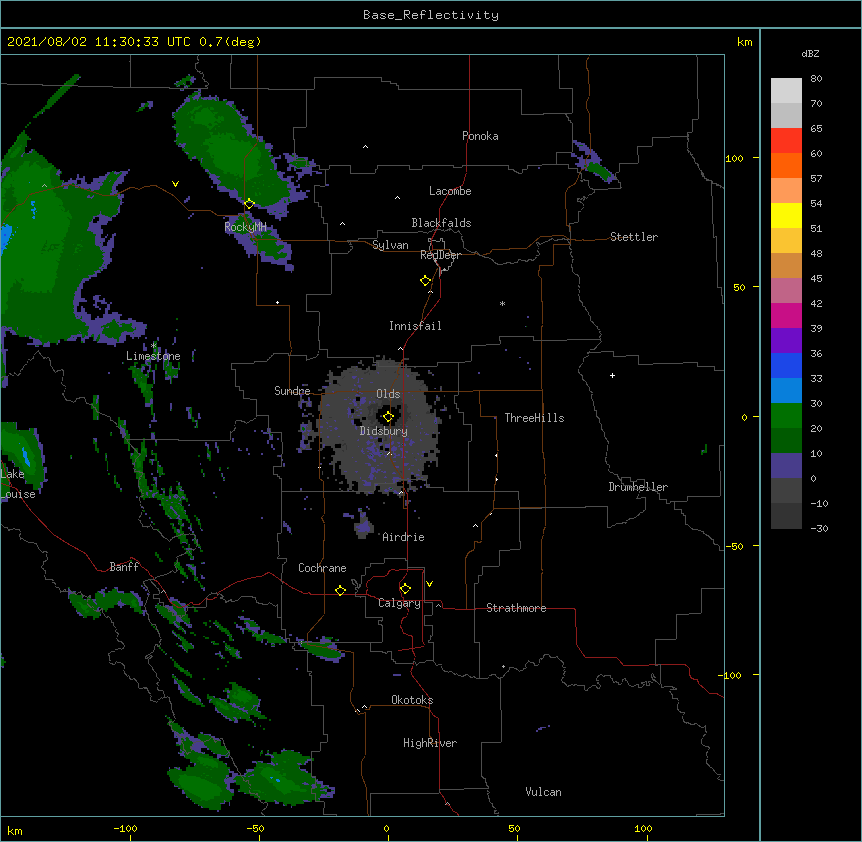Select the green 20-30 dBZ legend color
The width and height of the screenshot is (862, 842).
786,416
